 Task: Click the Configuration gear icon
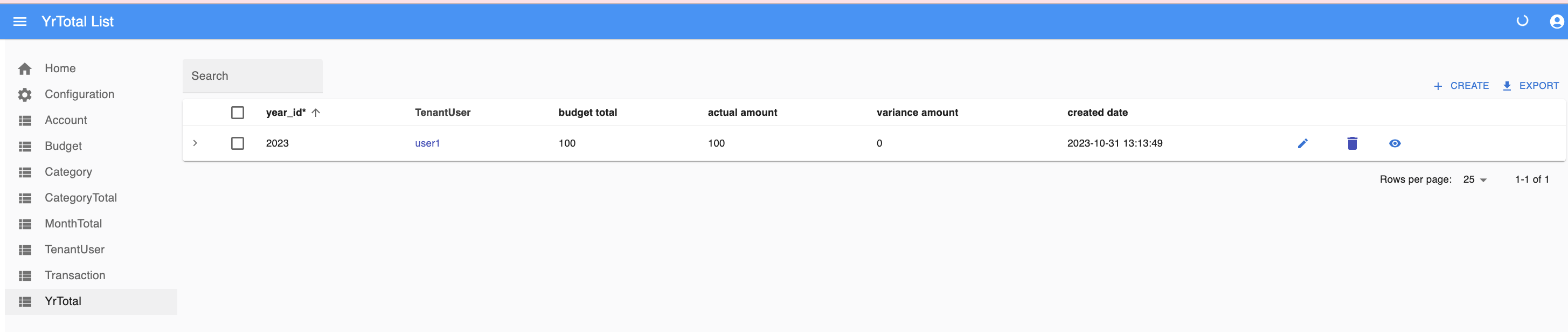pyautogui.click(x=25, y=94)
